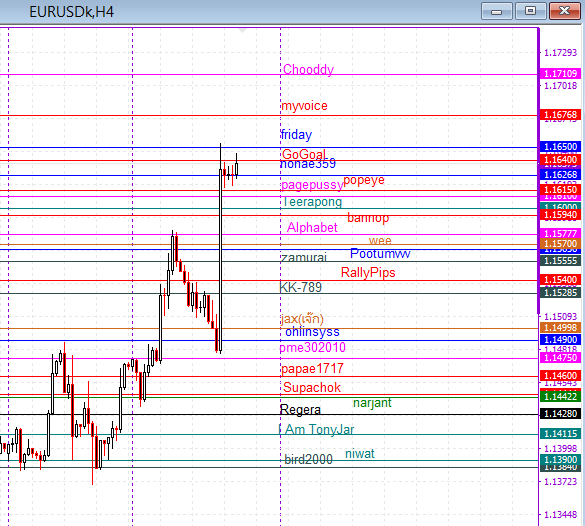This screenshot has width=585, height=526.
Task: Select the Alphabet line label
Action: coord(312,228)
